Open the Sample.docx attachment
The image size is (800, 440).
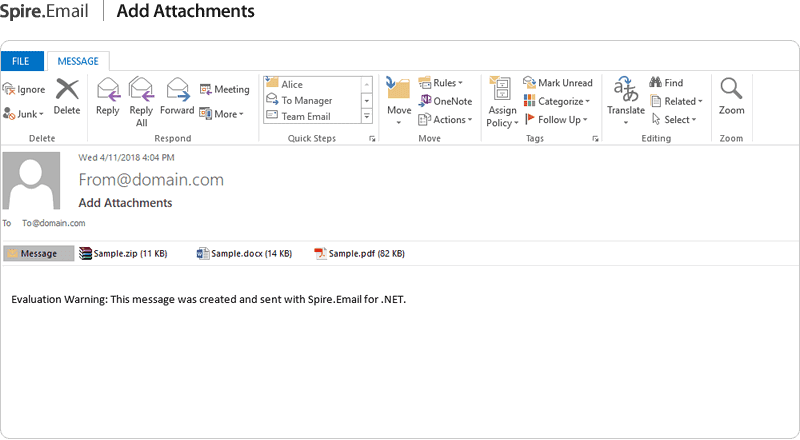pyautogui.click(x=244, y=253)
